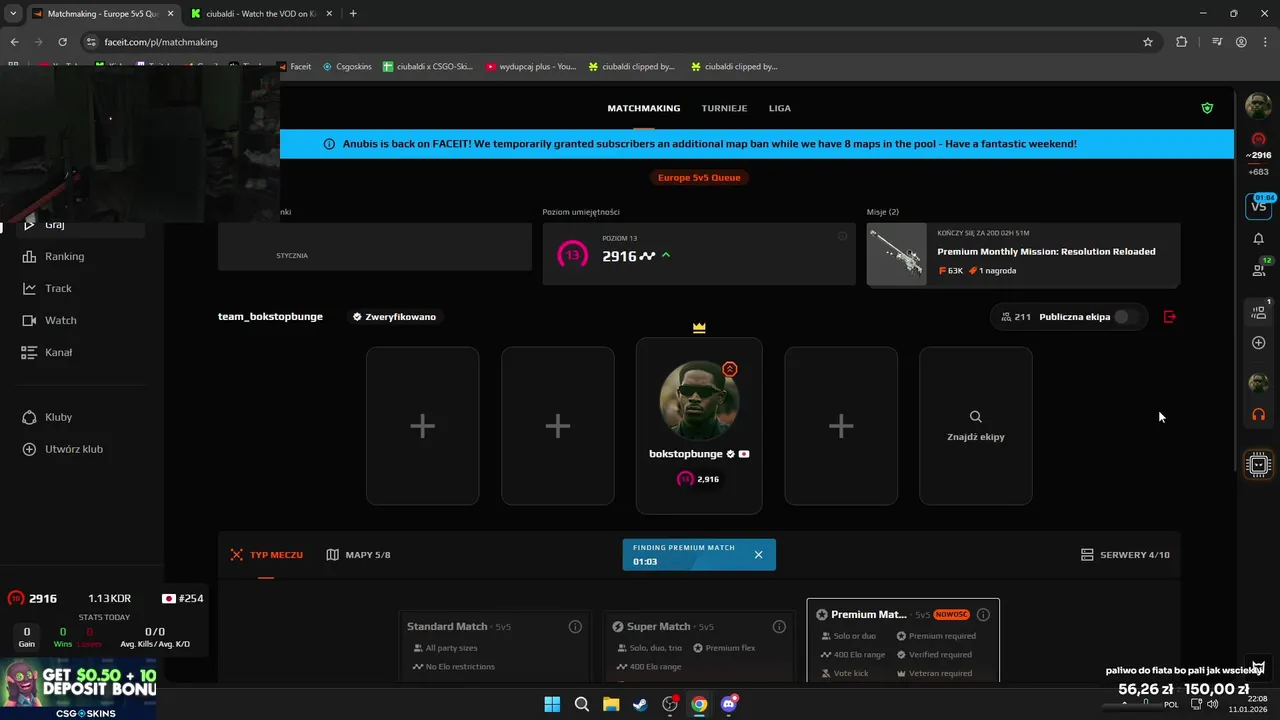The width and height of the screenshot is (1280, 720).
Task: Open Kluby in the left sidebar
Action: coord(58,417)
